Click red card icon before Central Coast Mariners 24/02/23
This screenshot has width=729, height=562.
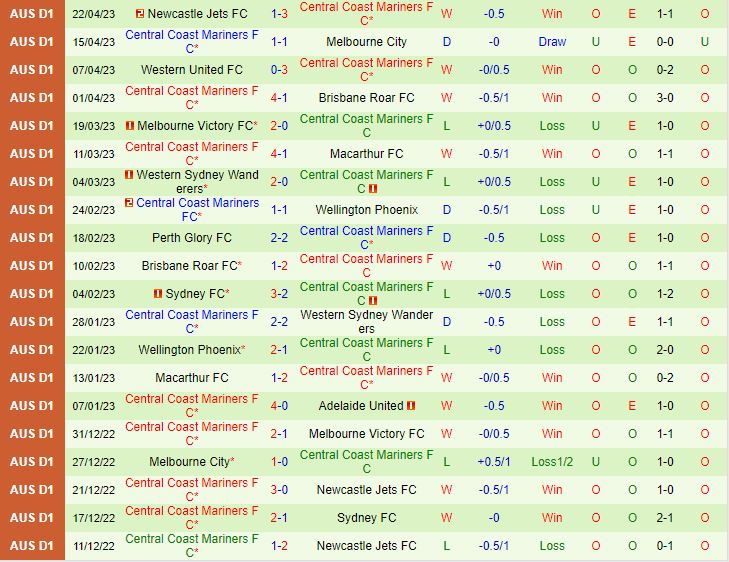click(129, 203)
